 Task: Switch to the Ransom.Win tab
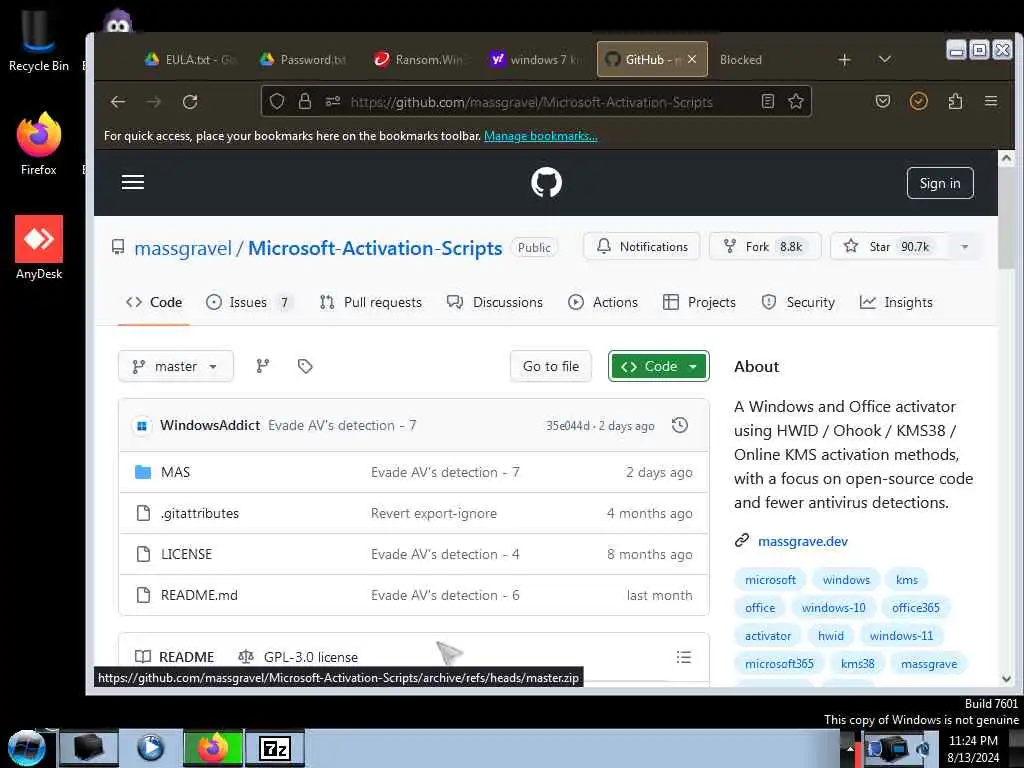click(x=419, y=59)
